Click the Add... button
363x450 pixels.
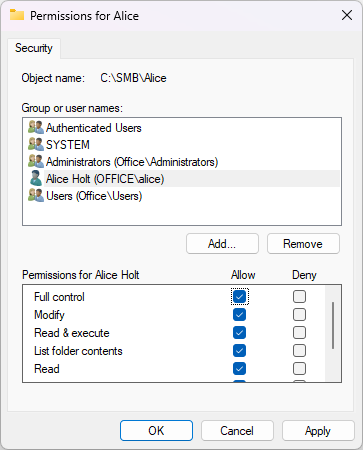click(222, 244)
